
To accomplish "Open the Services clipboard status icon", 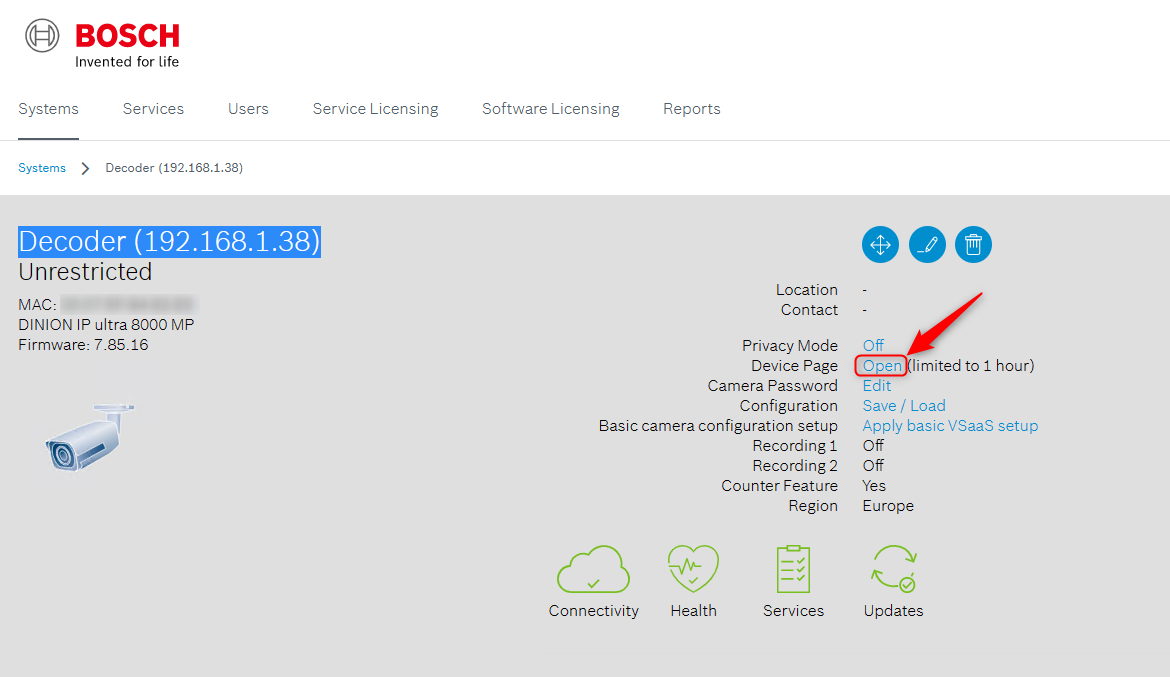I will coord(793,569).
